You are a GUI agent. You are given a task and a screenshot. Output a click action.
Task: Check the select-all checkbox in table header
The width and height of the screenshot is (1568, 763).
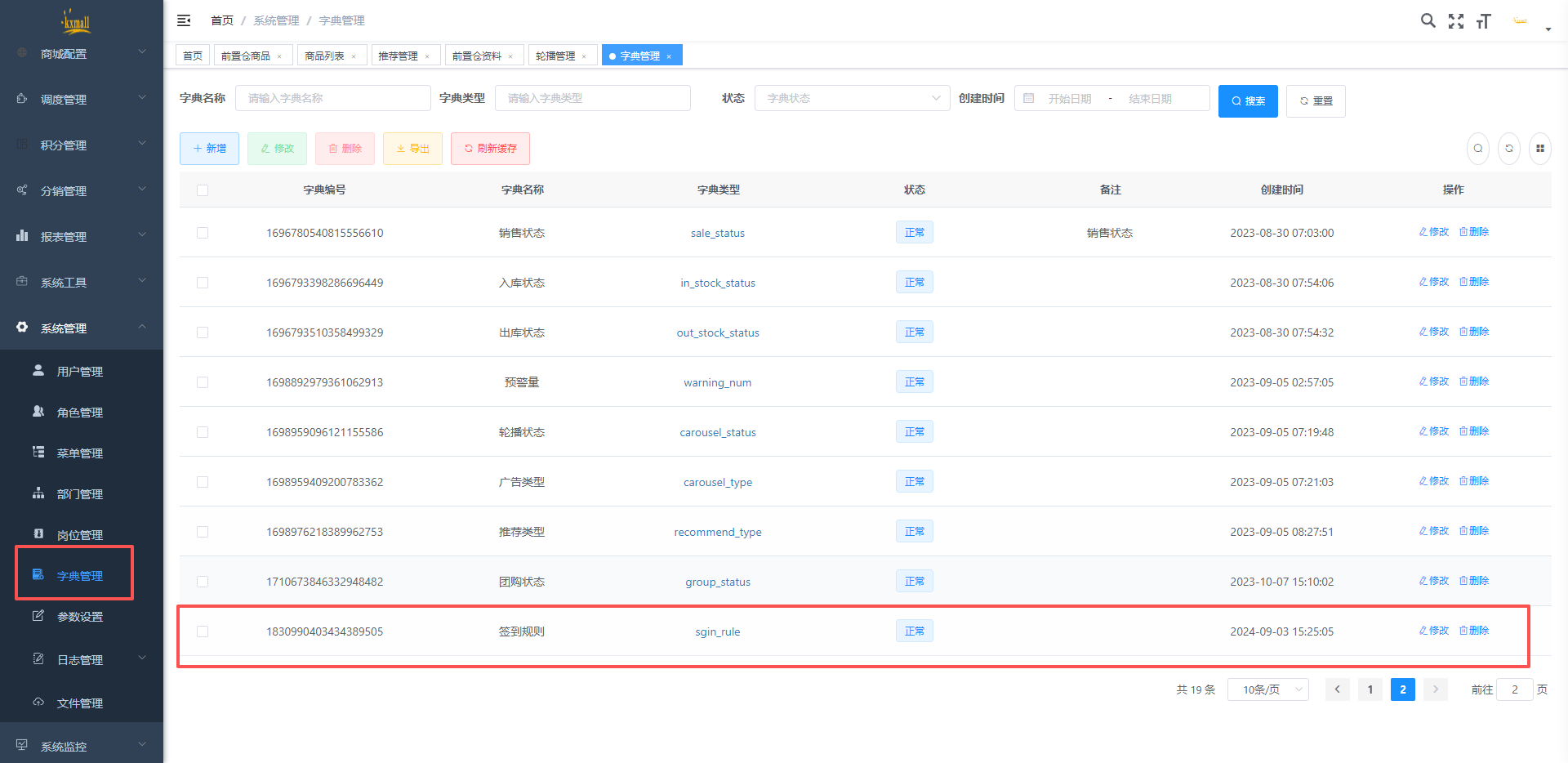(x=203, y=190)
